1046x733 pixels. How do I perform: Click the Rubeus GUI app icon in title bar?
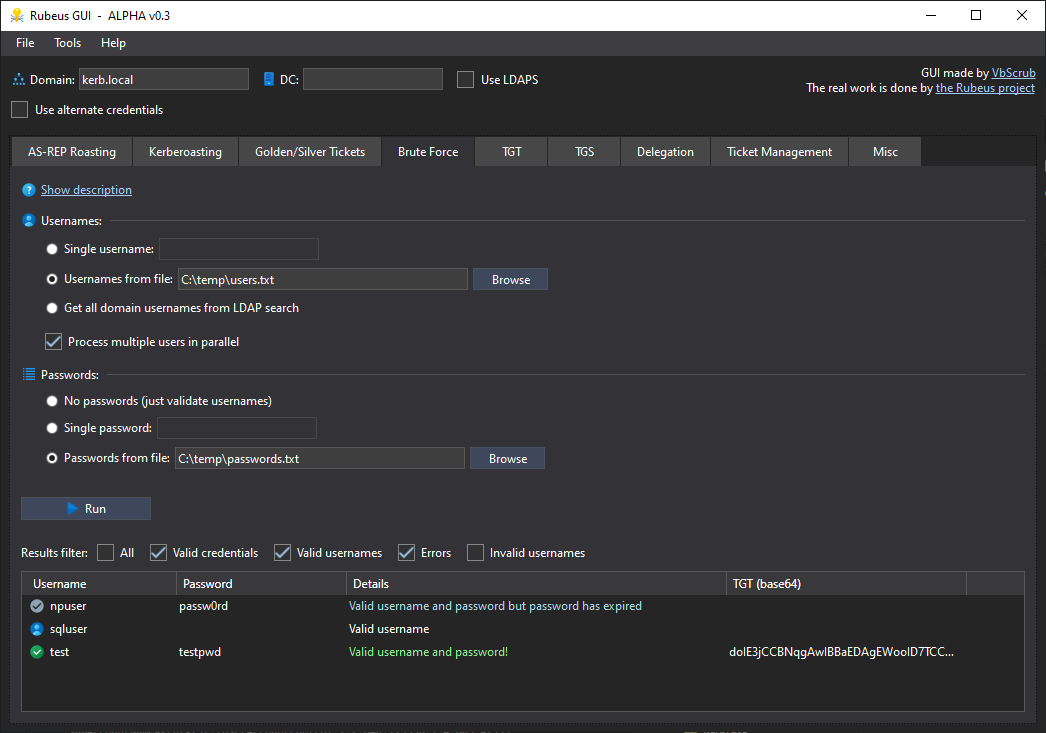(x=17, y=15)
